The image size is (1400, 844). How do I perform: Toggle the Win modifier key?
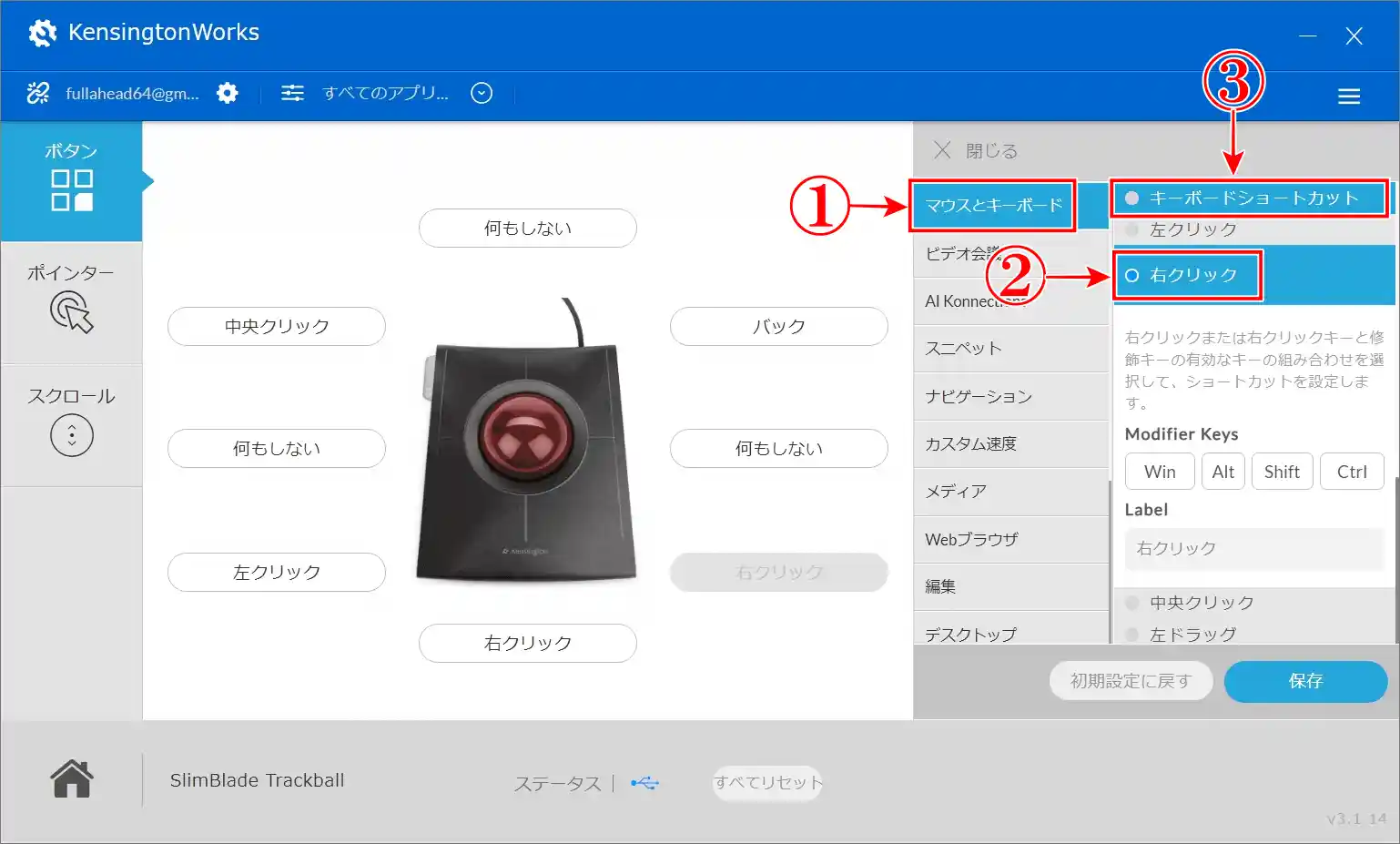[1160, 472]
